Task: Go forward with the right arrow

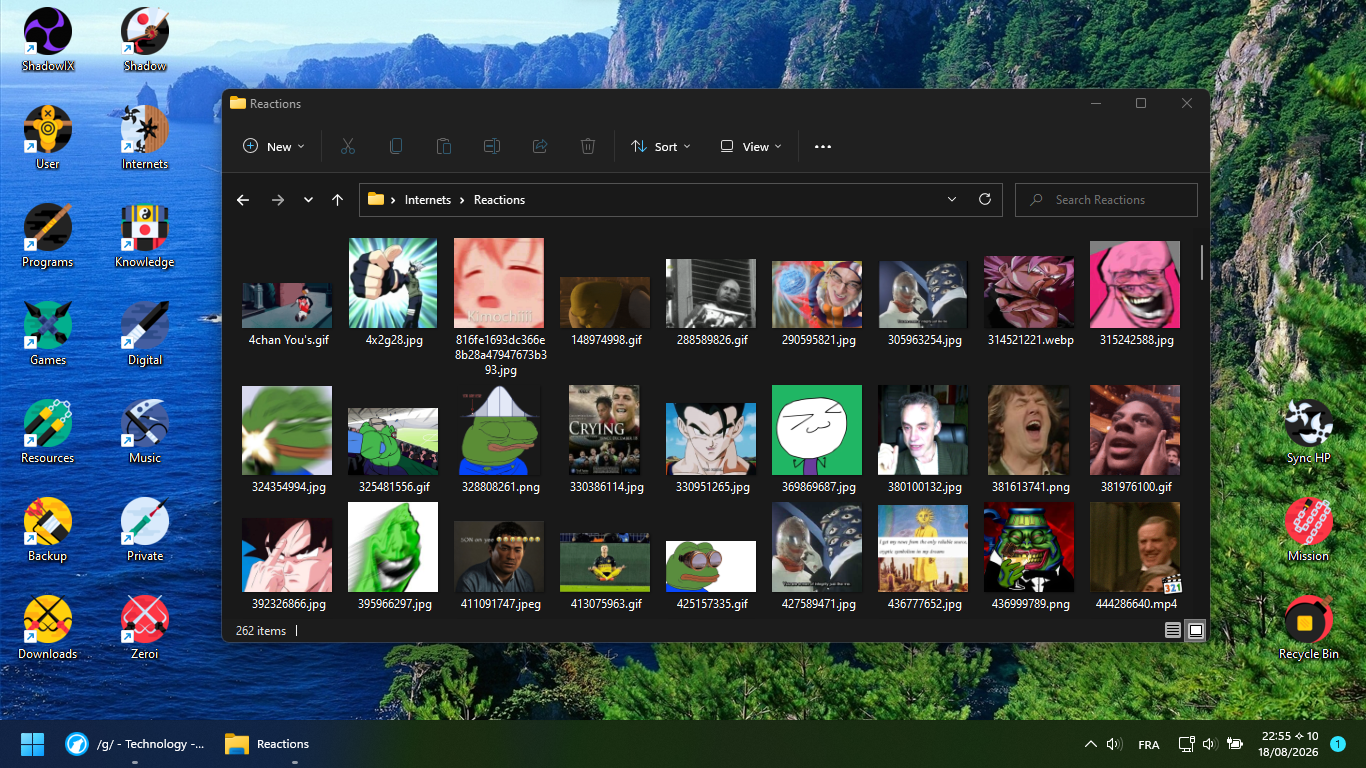Action: 278,200
